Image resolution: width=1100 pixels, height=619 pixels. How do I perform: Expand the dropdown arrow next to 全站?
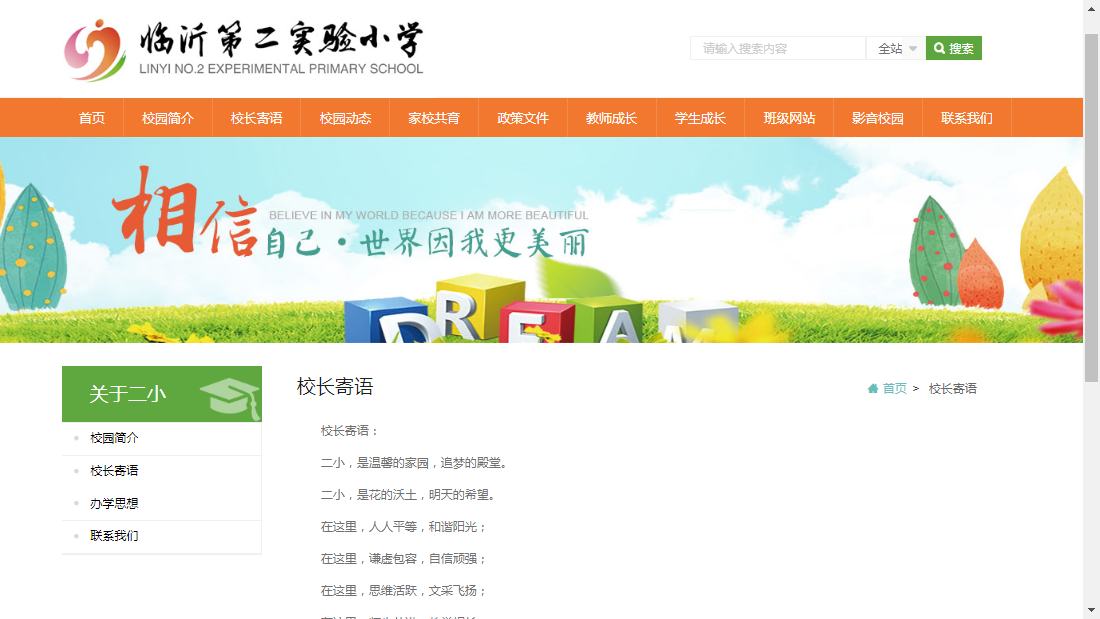point(911,47)
